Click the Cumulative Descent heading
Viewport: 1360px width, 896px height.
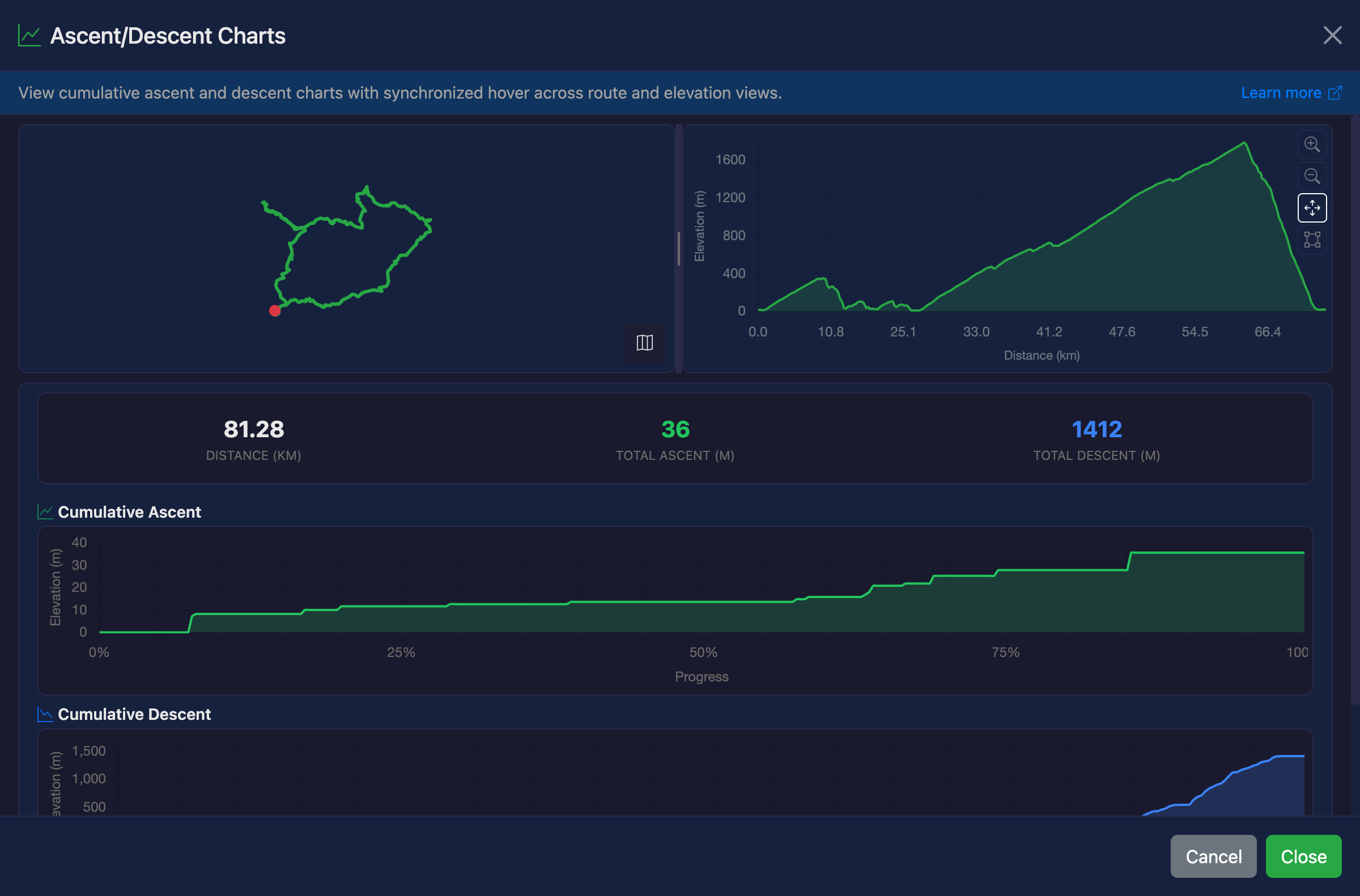pos(134,714)
